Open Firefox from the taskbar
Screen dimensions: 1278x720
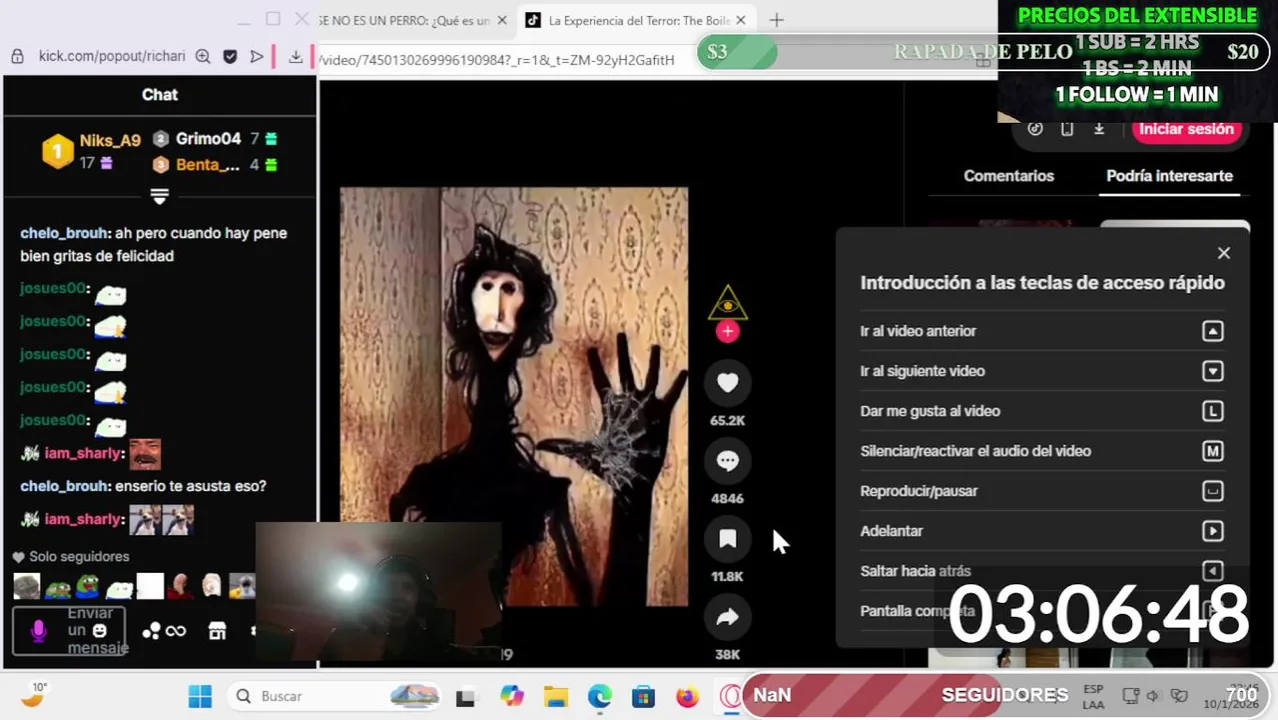(x=687, y=696)
